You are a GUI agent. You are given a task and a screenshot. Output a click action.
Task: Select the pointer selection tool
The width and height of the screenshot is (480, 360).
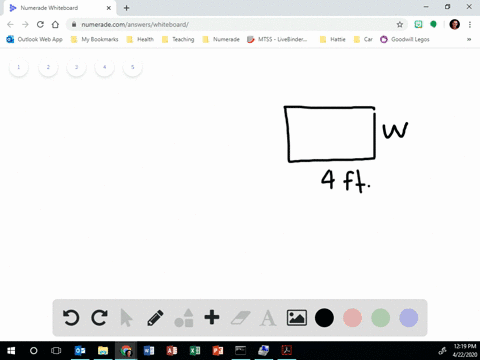[x=126, y=318]
